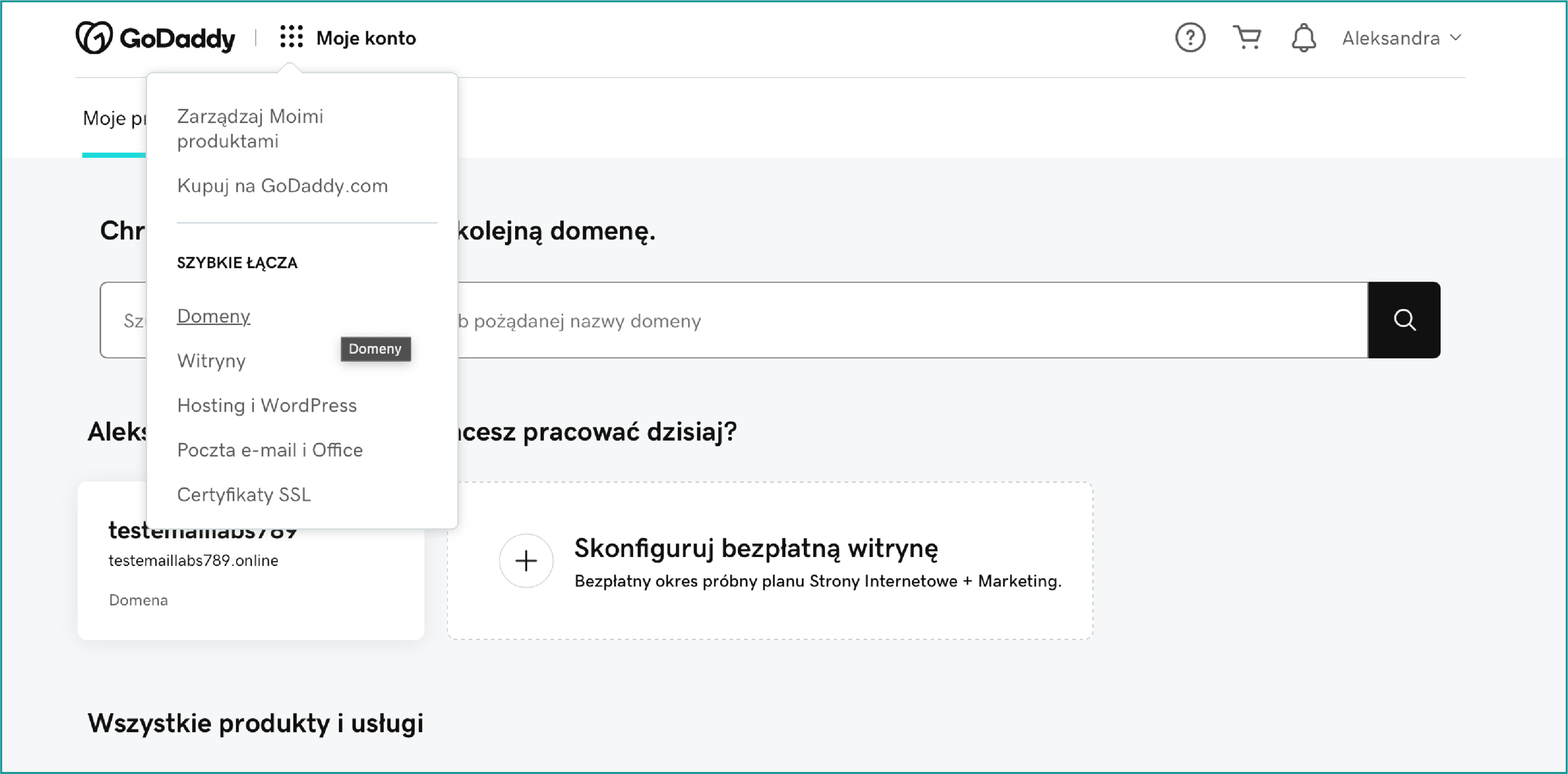Expand the Aleksandra account dropdown
1568x774 pixels.
coord(1401,38)
